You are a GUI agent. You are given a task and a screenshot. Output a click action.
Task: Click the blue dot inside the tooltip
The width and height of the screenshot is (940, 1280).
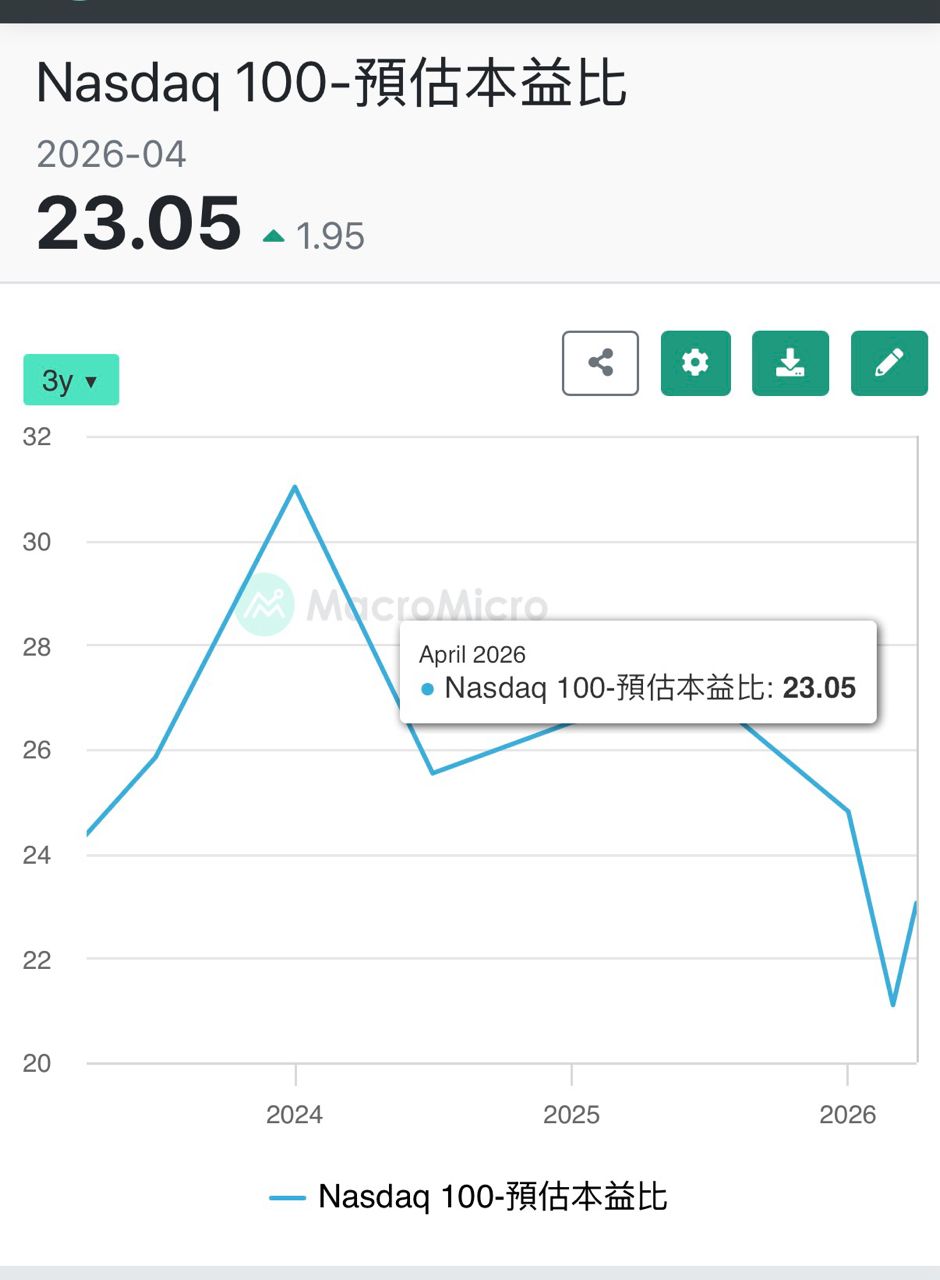point(428,689)
